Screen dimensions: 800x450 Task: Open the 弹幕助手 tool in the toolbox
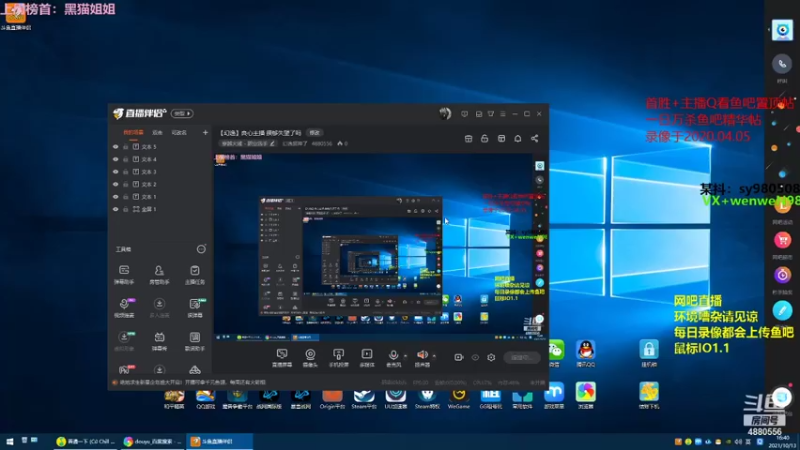click(124, 274)
